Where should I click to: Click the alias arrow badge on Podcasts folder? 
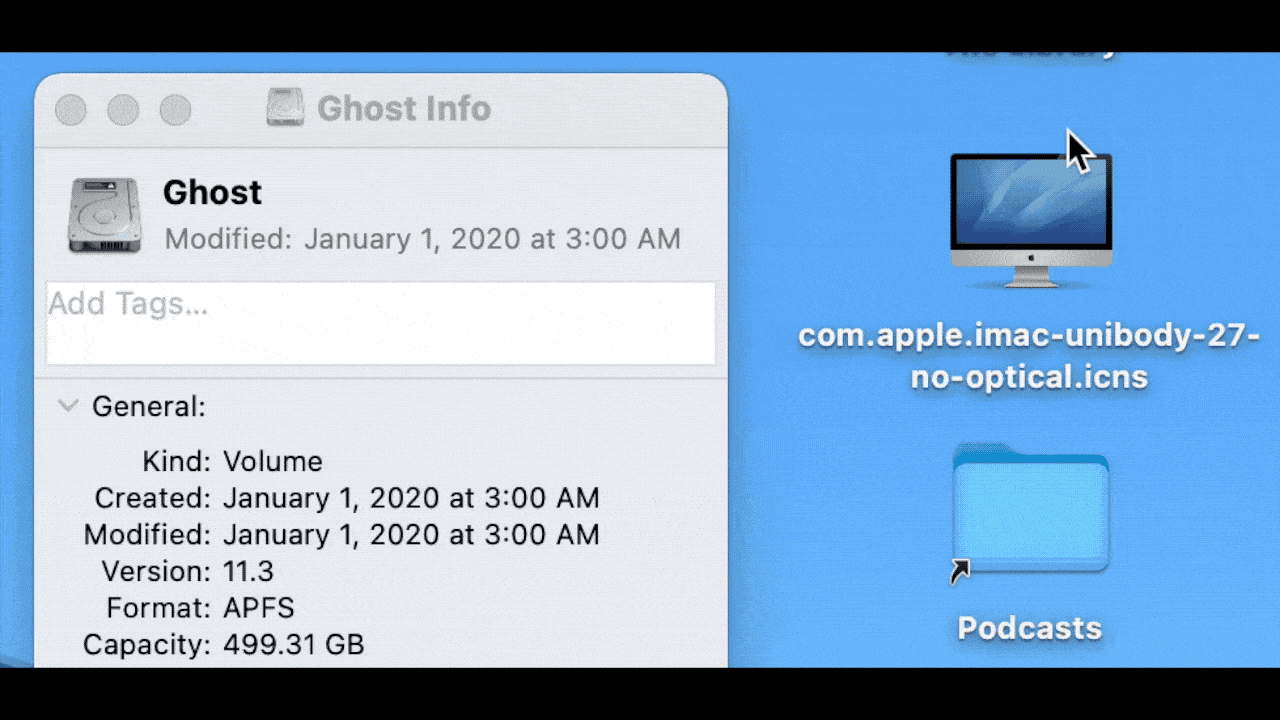[960, 571]
